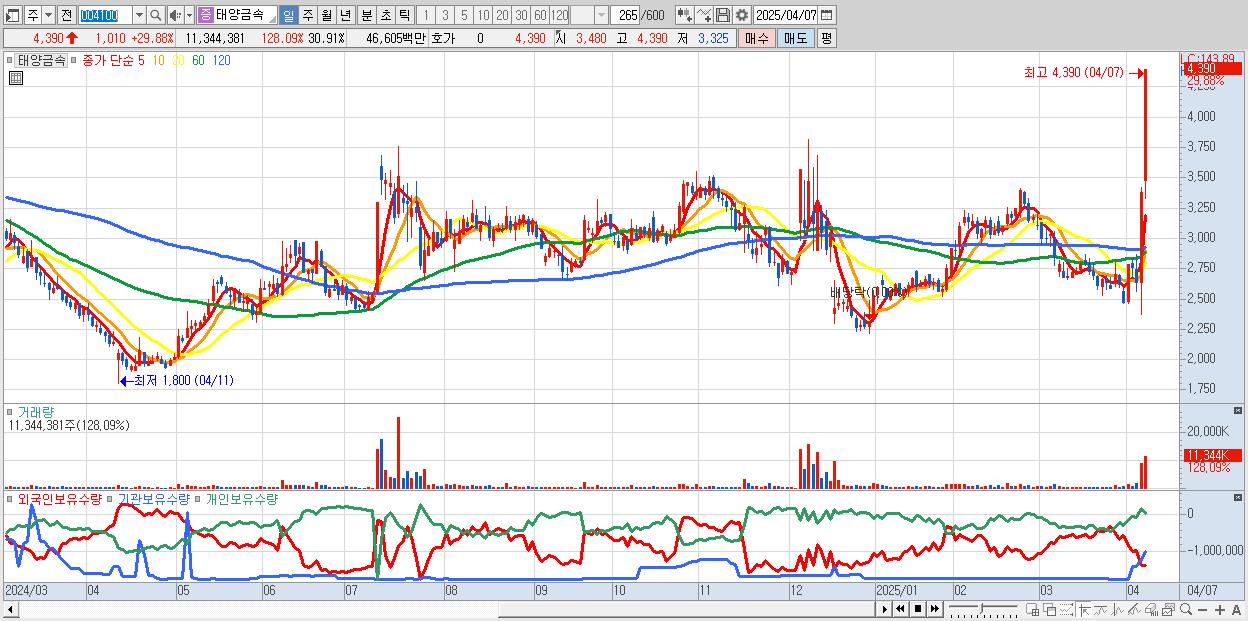
Task: Click the stock code input field 004100
Action: (x=105, y=15)
